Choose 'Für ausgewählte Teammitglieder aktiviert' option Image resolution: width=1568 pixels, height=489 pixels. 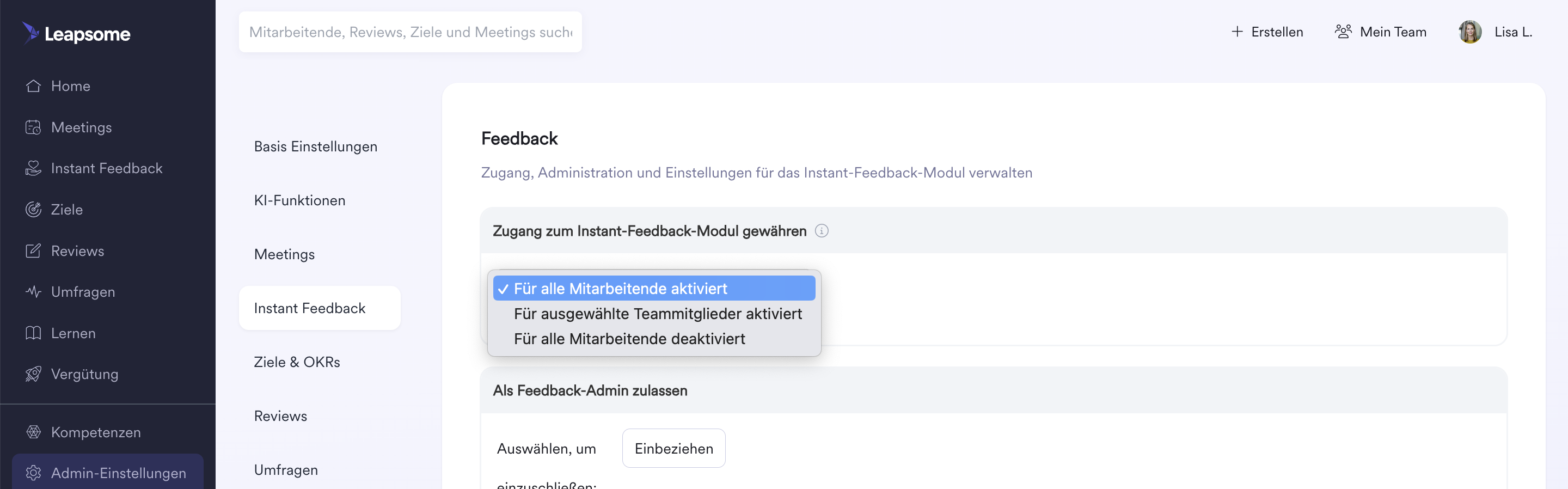[x=654, y=314]
